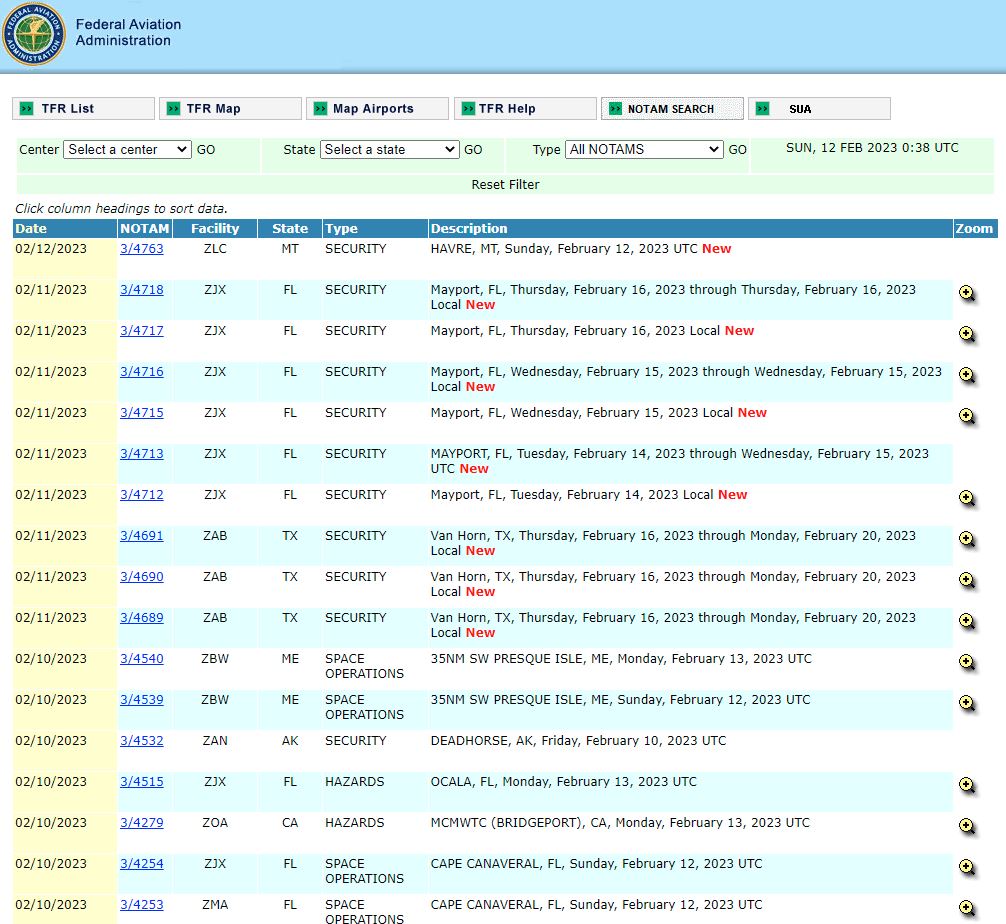Open the Map Airports tab

coord(377,108)
